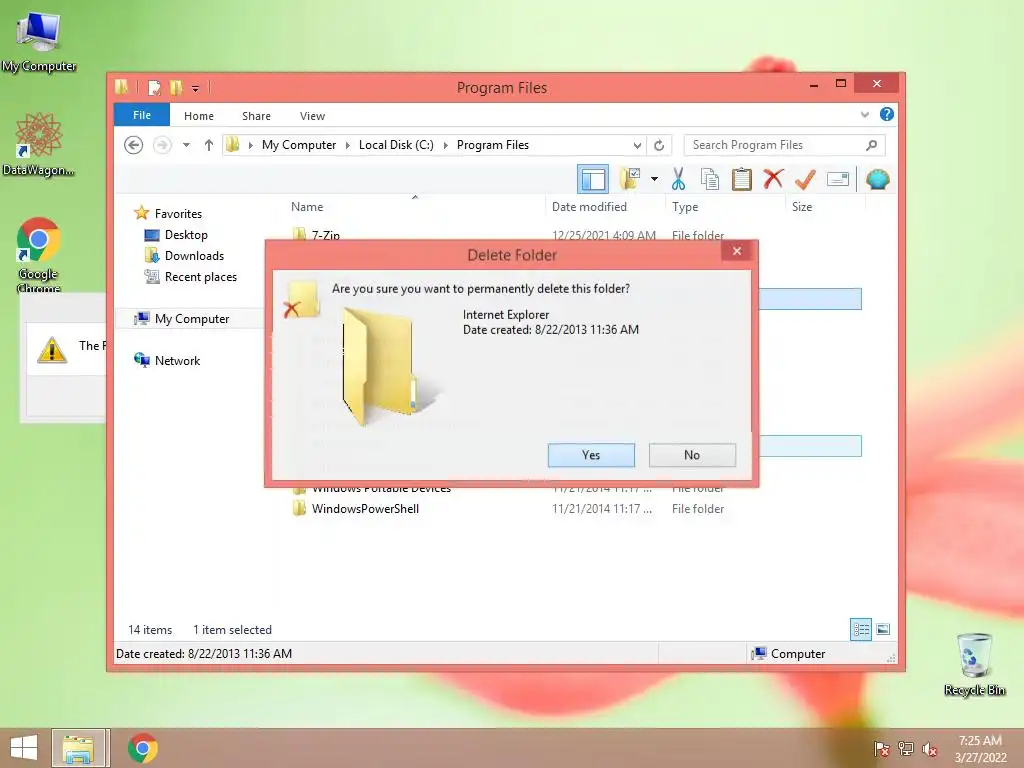The width and height of the screenshot is (1024, 768).
Task: Select Desktop in navigation pane
Action: tap(185, 234)
